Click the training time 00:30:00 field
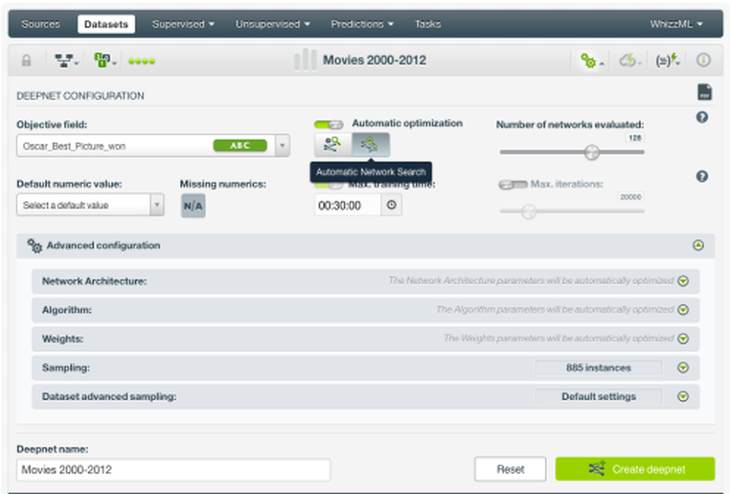This screenshot has width=730, height=494. [x=348, y=205]
